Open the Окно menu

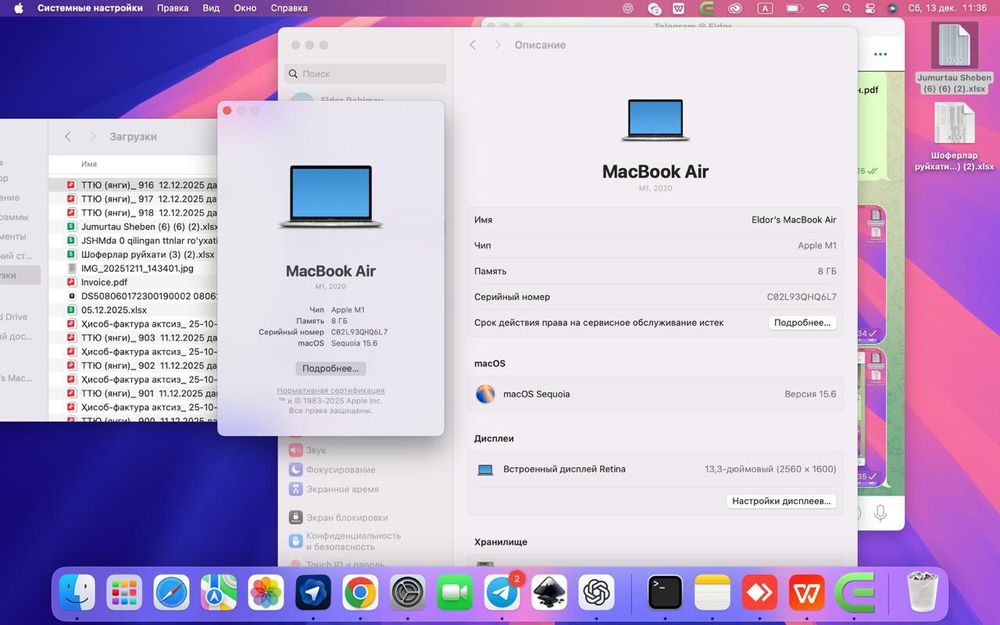point(245,8)
